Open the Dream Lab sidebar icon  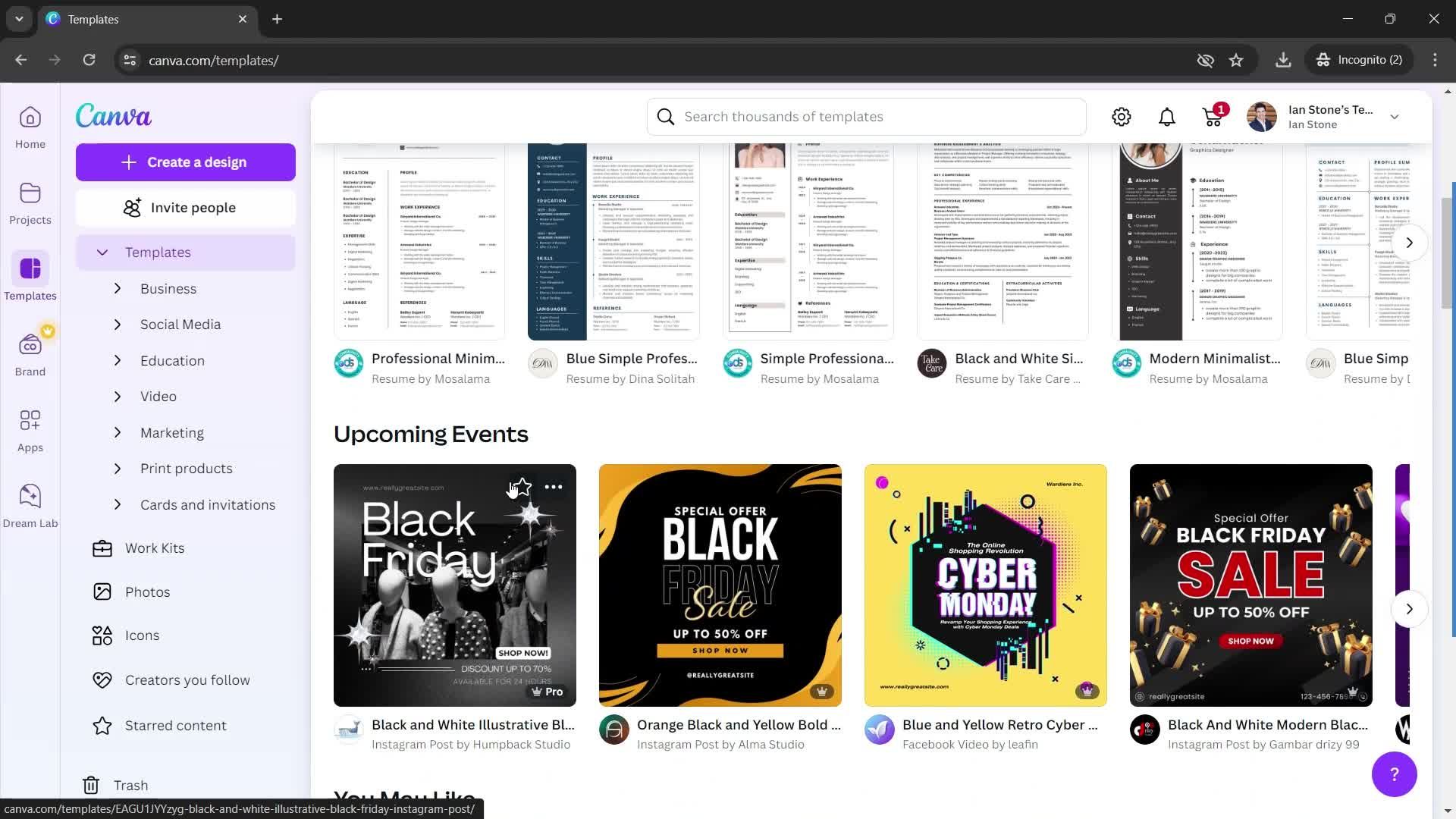tap(30, 506)
